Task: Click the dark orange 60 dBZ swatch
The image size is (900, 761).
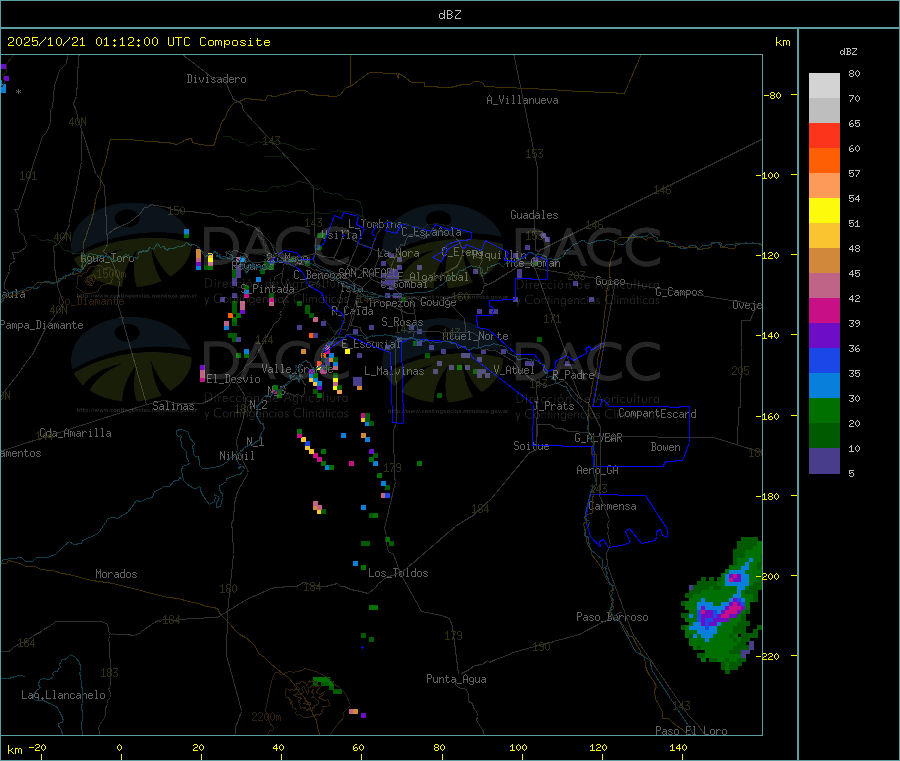Action: (x=824, y=161)
